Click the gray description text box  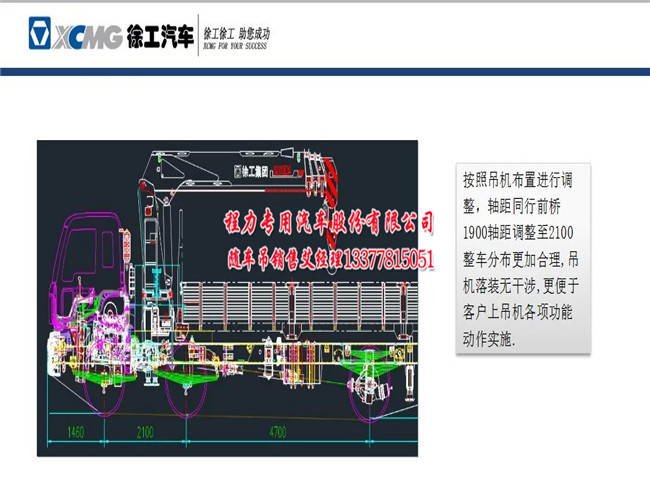(521, 260)
